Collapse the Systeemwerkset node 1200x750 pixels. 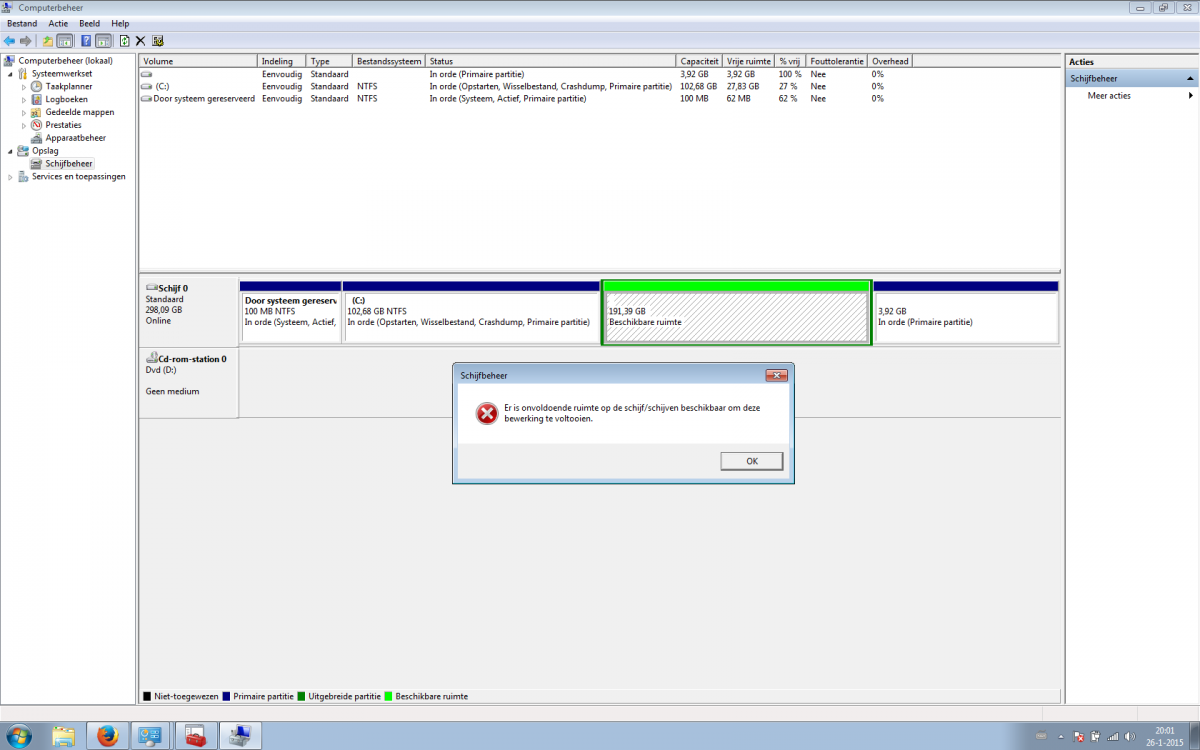click(11, 74)
